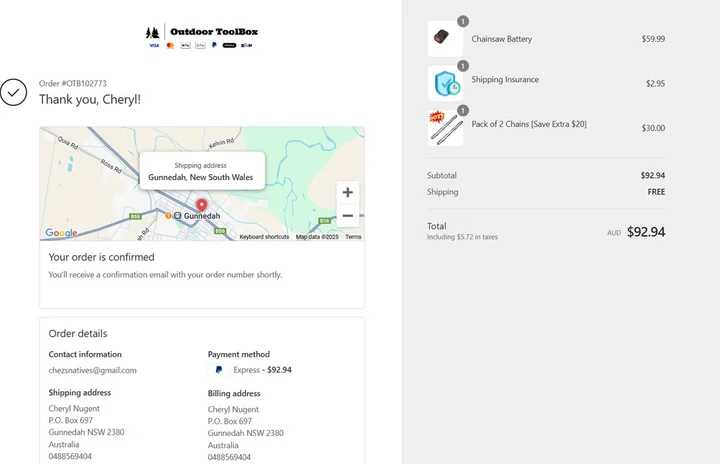Screen dimensions: 720x464
Task: Click the quantity badge on Chainsaw Battery
Action: [x=462, y=22]
